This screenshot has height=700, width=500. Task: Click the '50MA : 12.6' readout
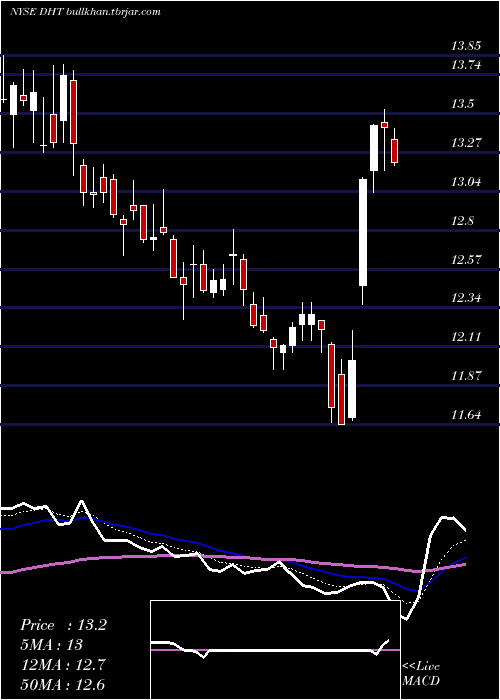click(x=63, y=684)
